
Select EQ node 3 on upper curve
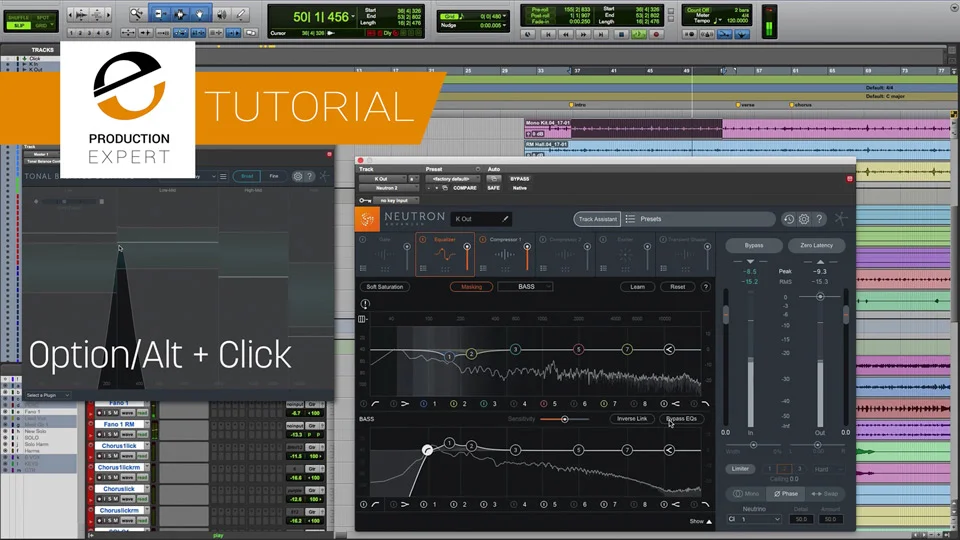516,349
